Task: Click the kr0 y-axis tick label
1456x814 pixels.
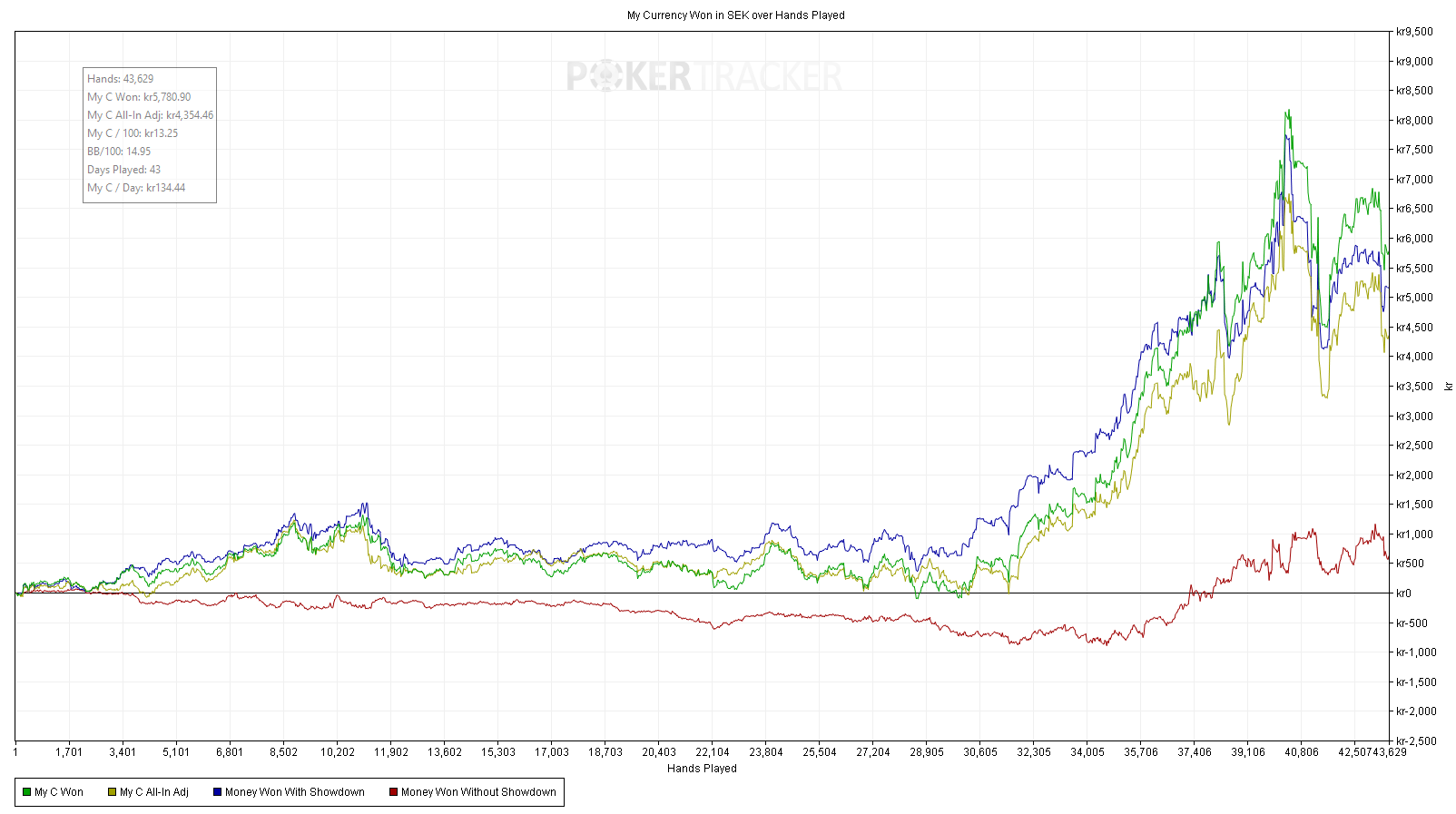Action: point(1403,593)
